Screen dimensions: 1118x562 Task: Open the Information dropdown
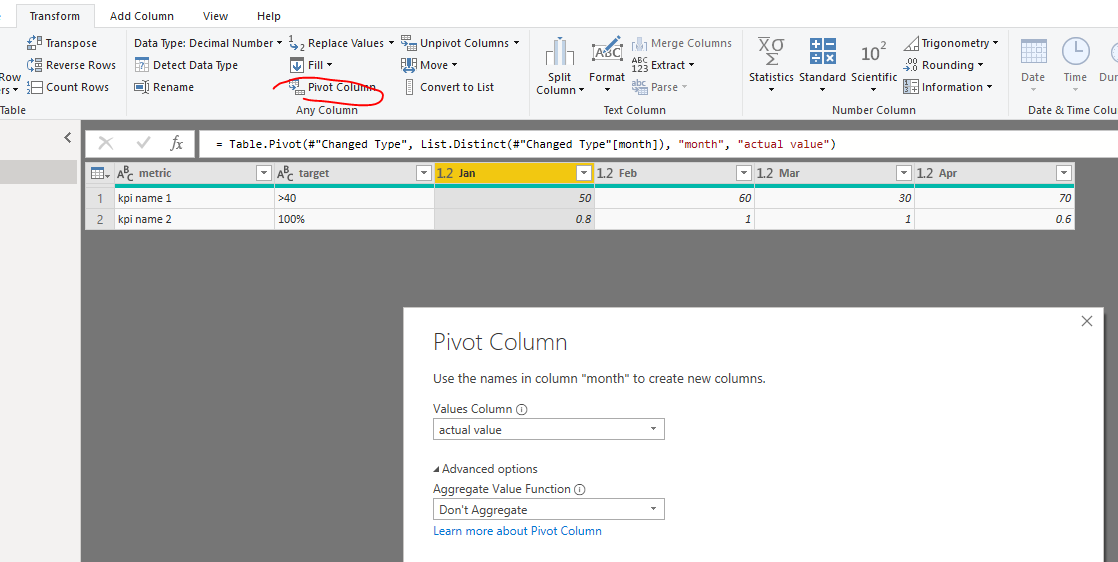coord(948,87)
